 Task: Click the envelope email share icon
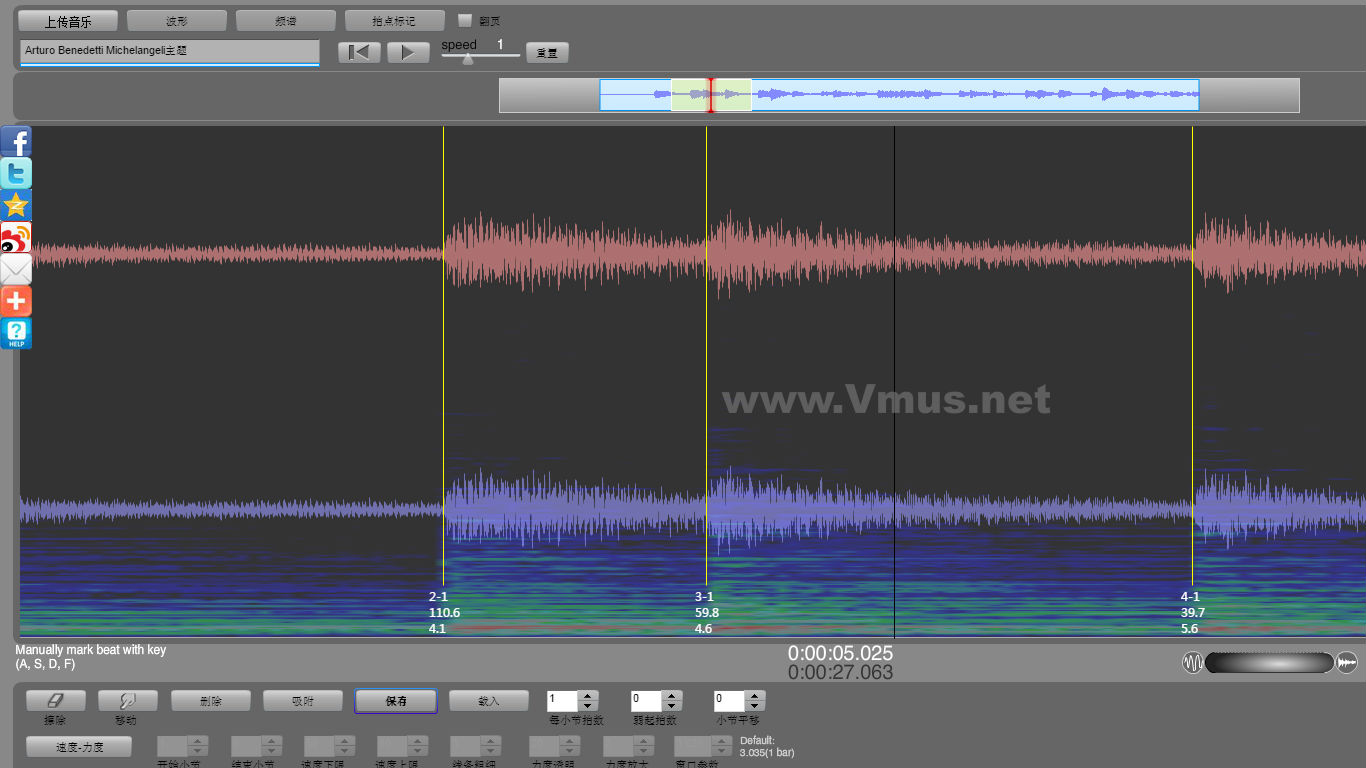click(16, 270)
